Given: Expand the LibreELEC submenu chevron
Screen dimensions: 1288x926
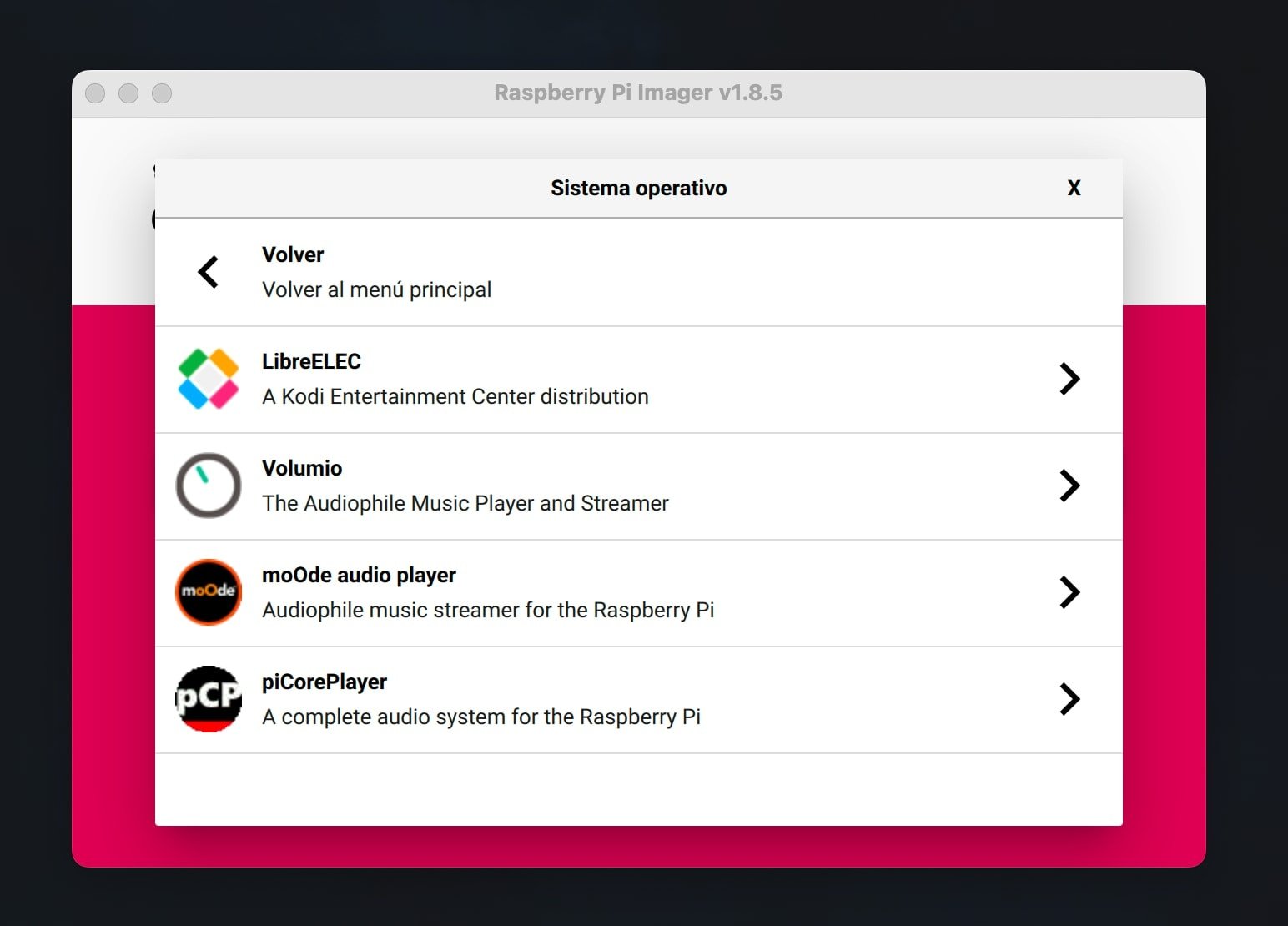Looking at the screenshot, I should click(x=1069, y=379).
